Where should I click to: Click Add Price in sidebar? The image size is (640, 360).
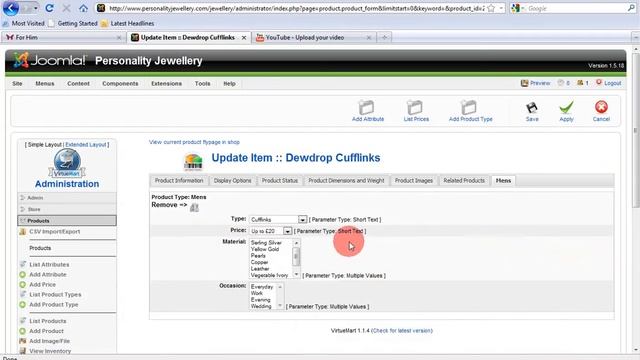click(42, 284)
